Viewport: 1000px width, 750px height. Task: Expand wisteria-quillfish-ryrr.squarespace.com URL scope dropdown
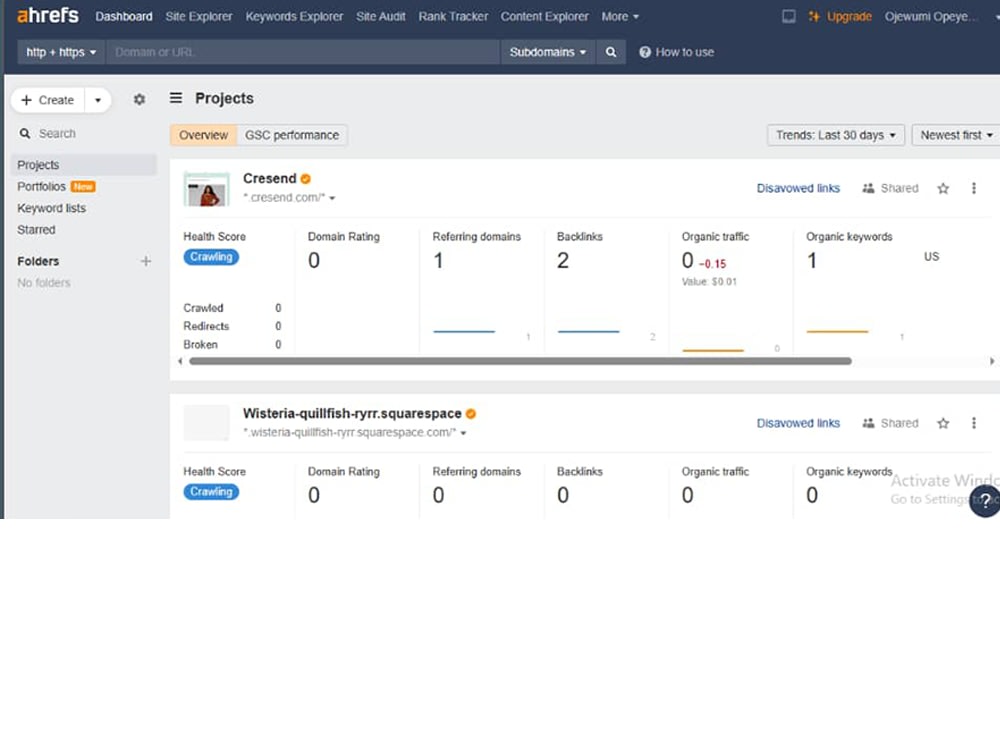(464, 433)
